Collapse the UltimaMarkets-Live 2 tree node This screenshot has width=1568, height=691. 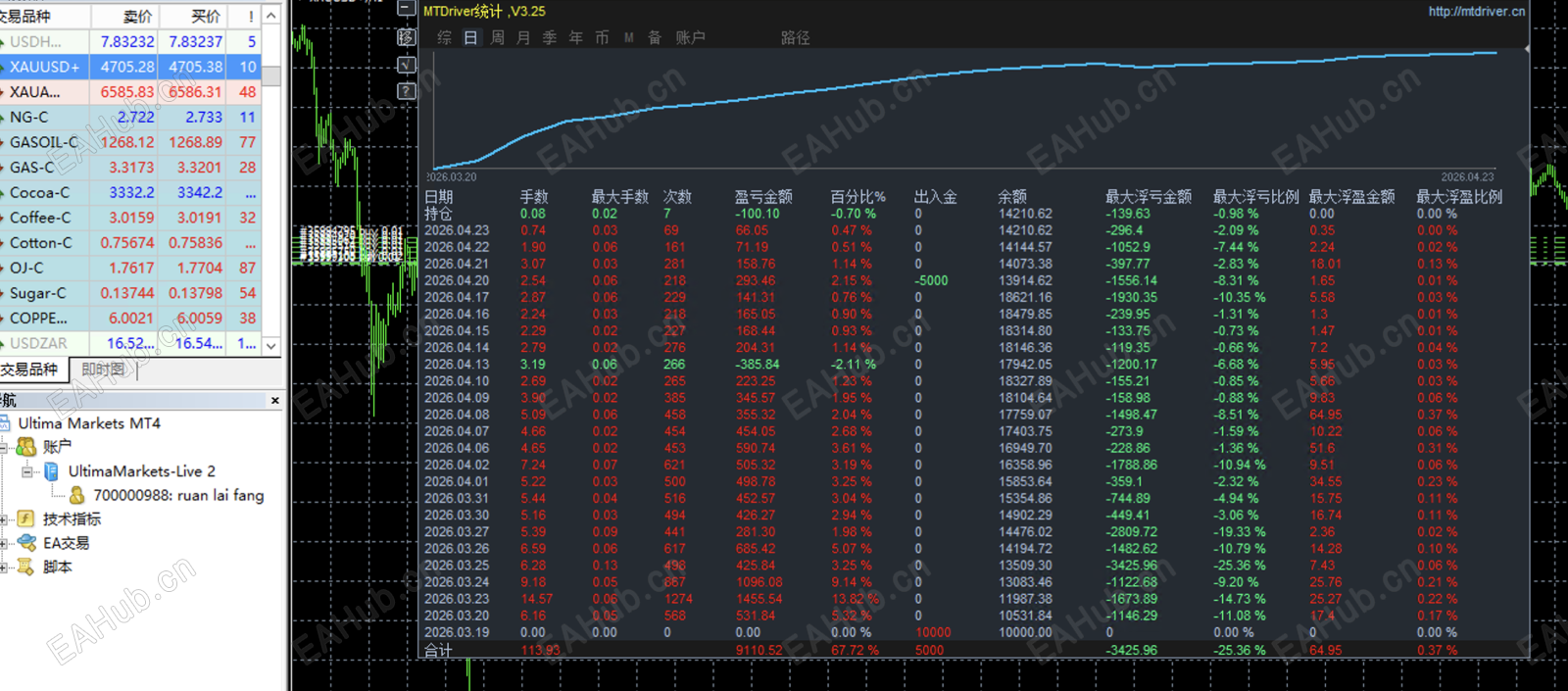pyautogui.click(x=26, y=471)
